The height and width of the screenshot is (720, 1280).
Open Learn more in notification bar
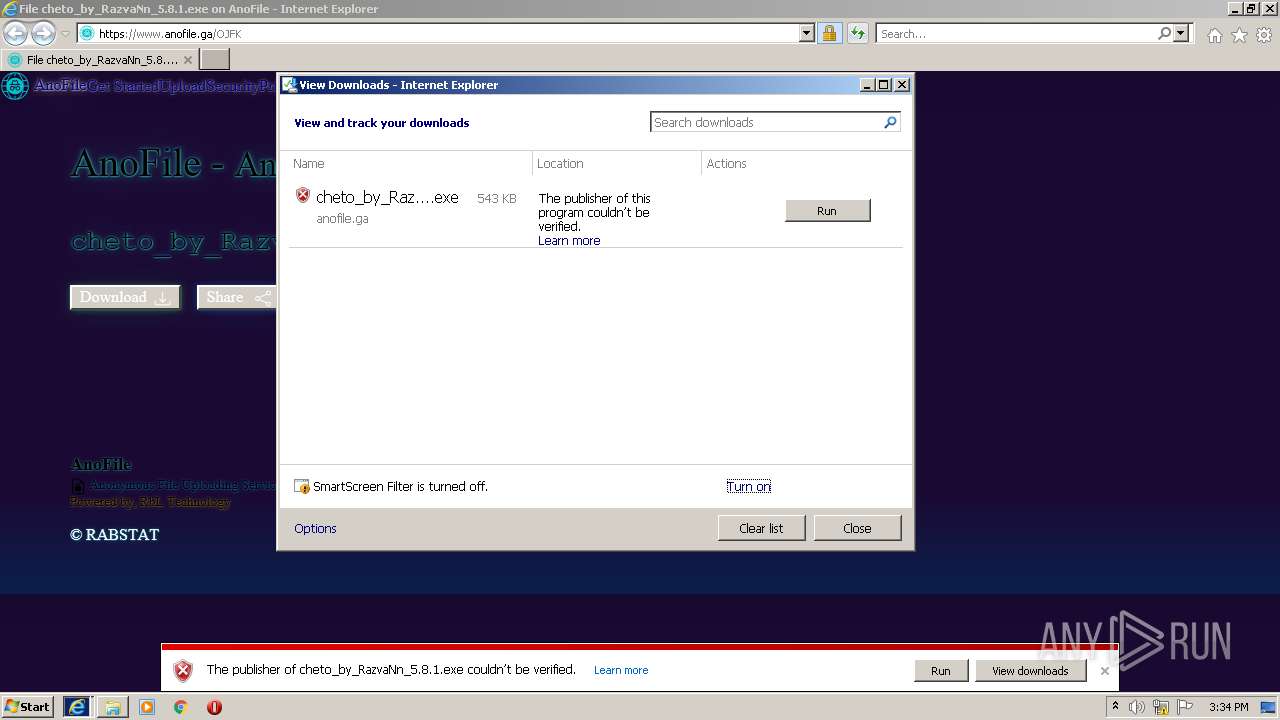621,670
